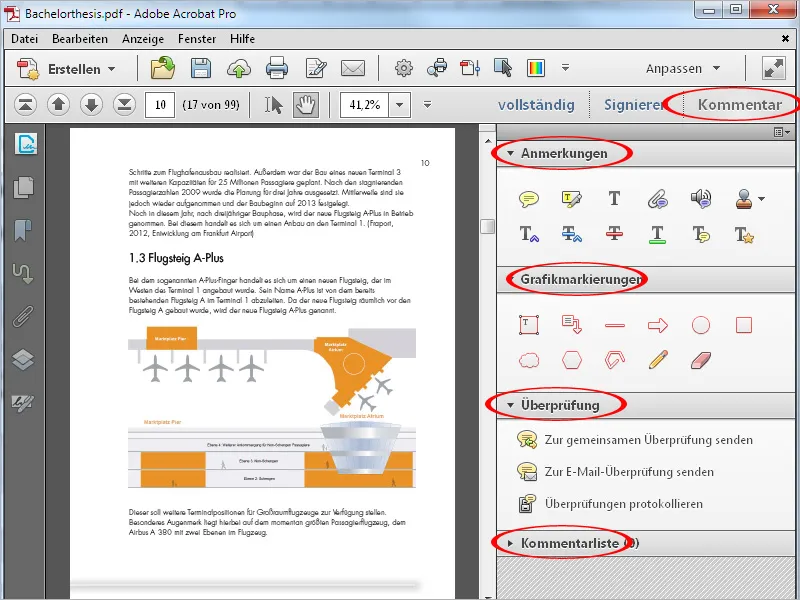The width and height of the screenshot is (800, 600).
Task: Open the stamp tool dropdown arrow
Action: pyautogui.click(x=762, y=199)
